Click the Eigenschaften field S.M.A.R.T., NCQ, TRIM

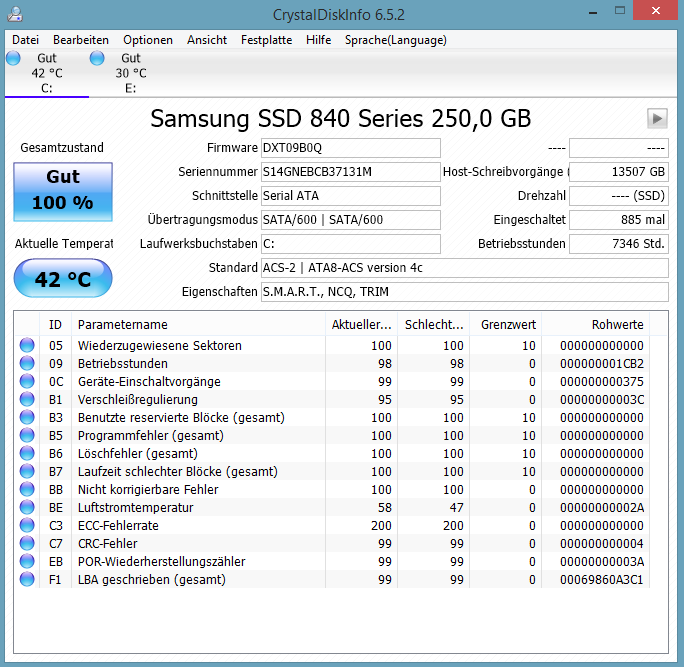point(465,292)
